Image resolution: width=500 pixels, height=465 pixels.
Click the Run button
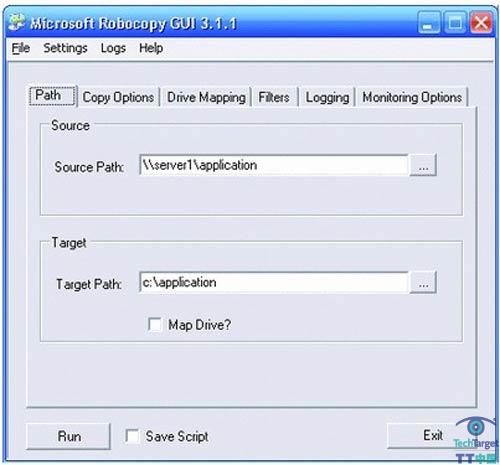(x=68, y=436)
